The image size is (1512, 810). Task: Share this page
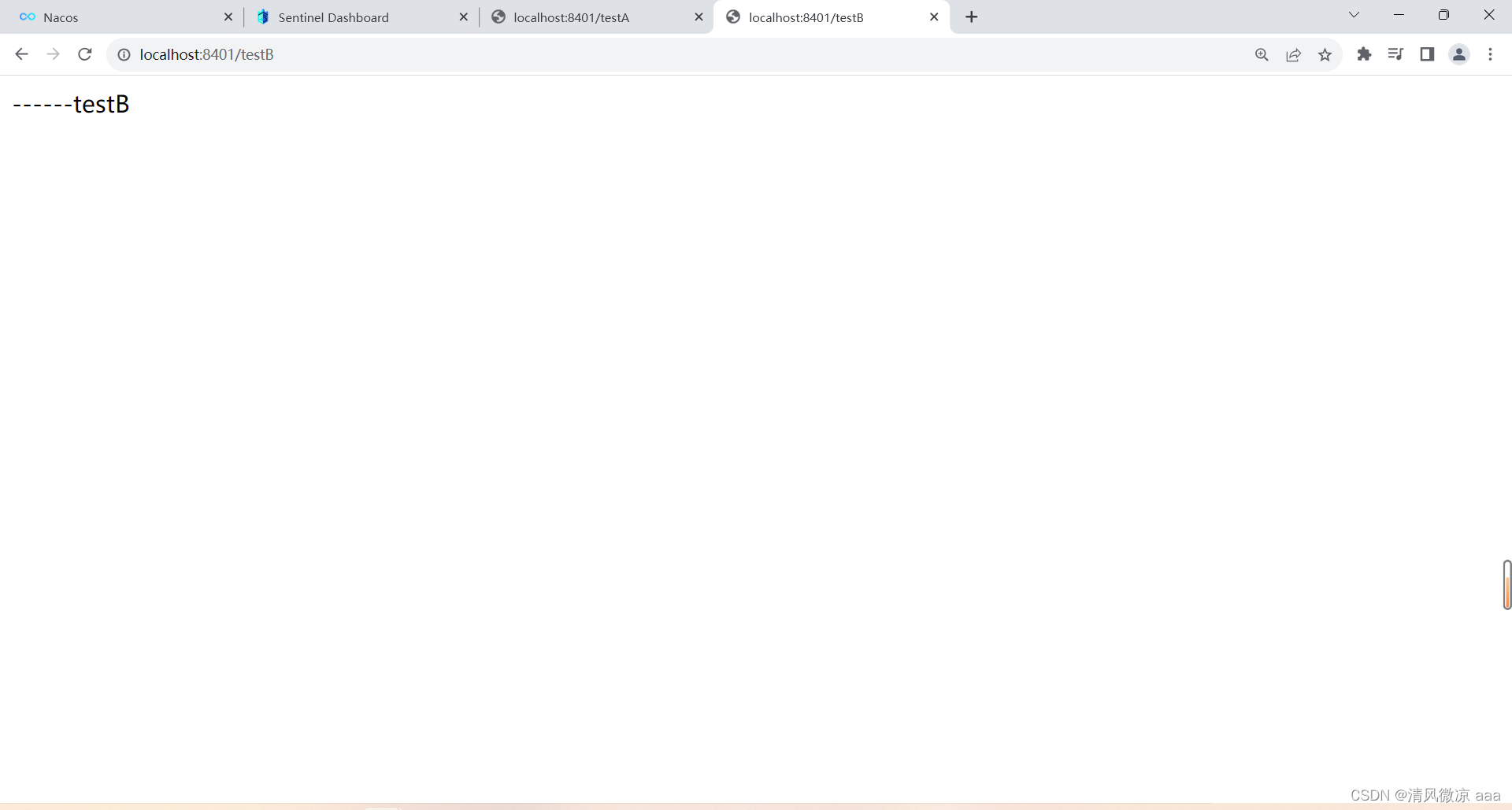[1293, 54]
